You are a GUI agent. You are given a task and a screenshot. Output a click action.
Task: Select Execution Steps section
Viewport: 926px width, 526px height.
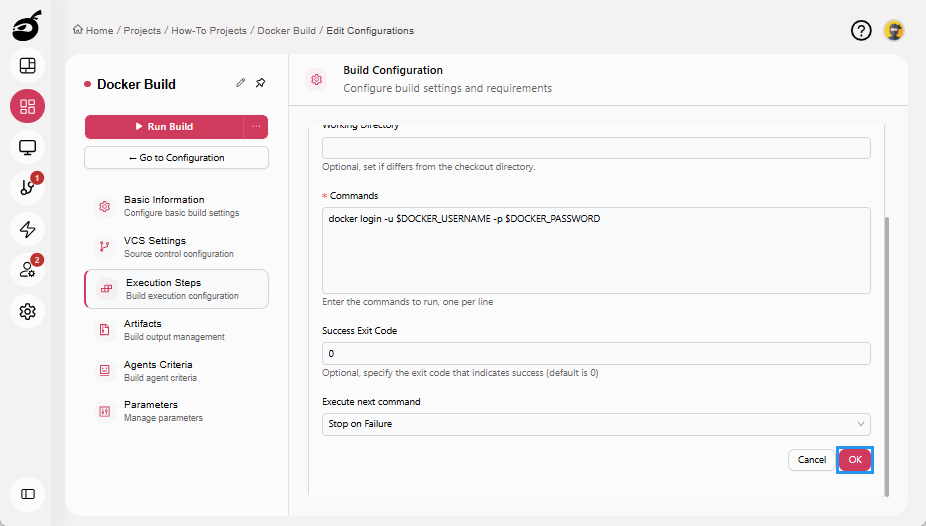click(x=177, y=289)
